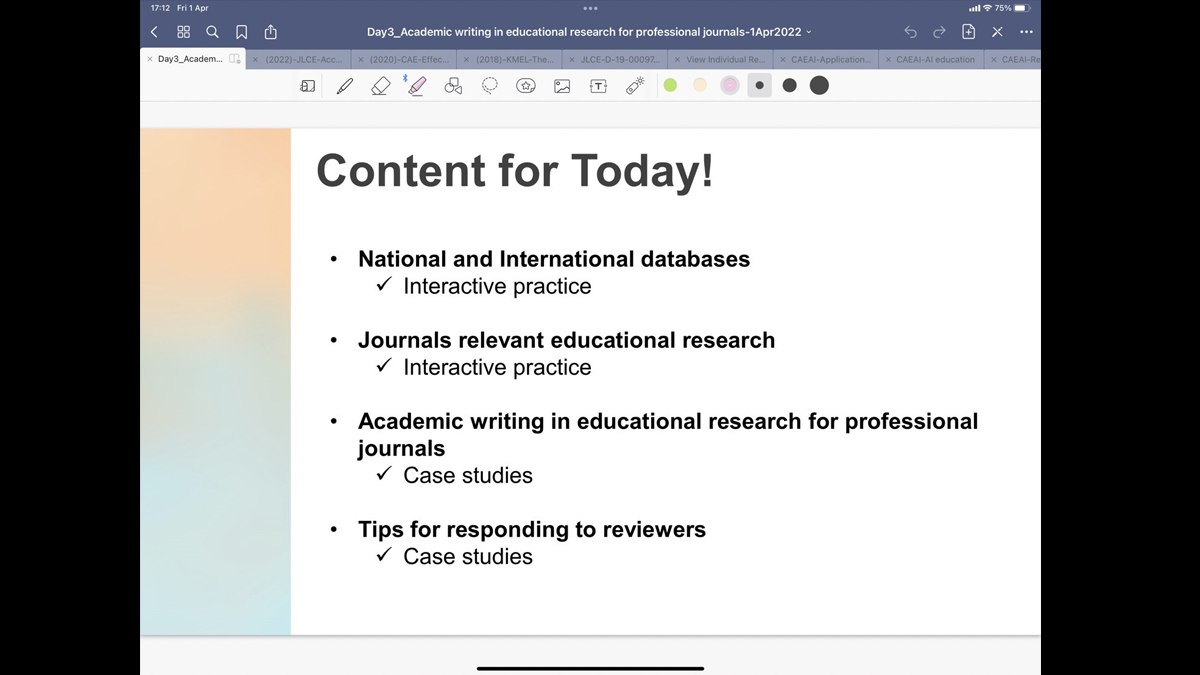Activate the Laser pointer tool
The height and width of the screenshot is (675, 1200).
635,86
